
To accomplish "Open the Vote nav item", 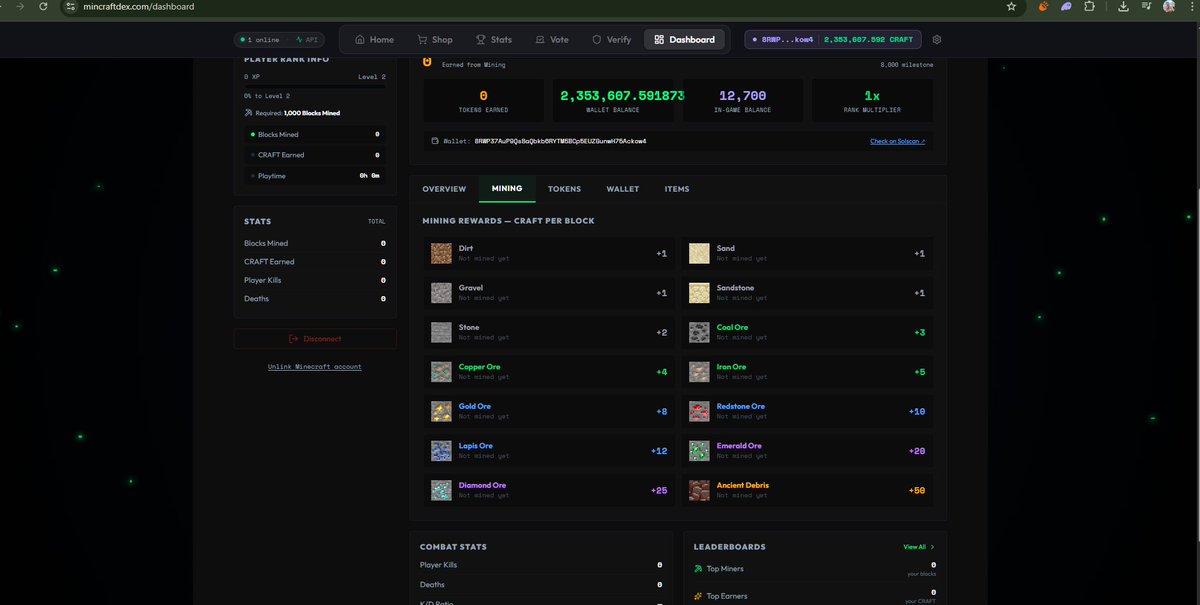I will point(552,40).
